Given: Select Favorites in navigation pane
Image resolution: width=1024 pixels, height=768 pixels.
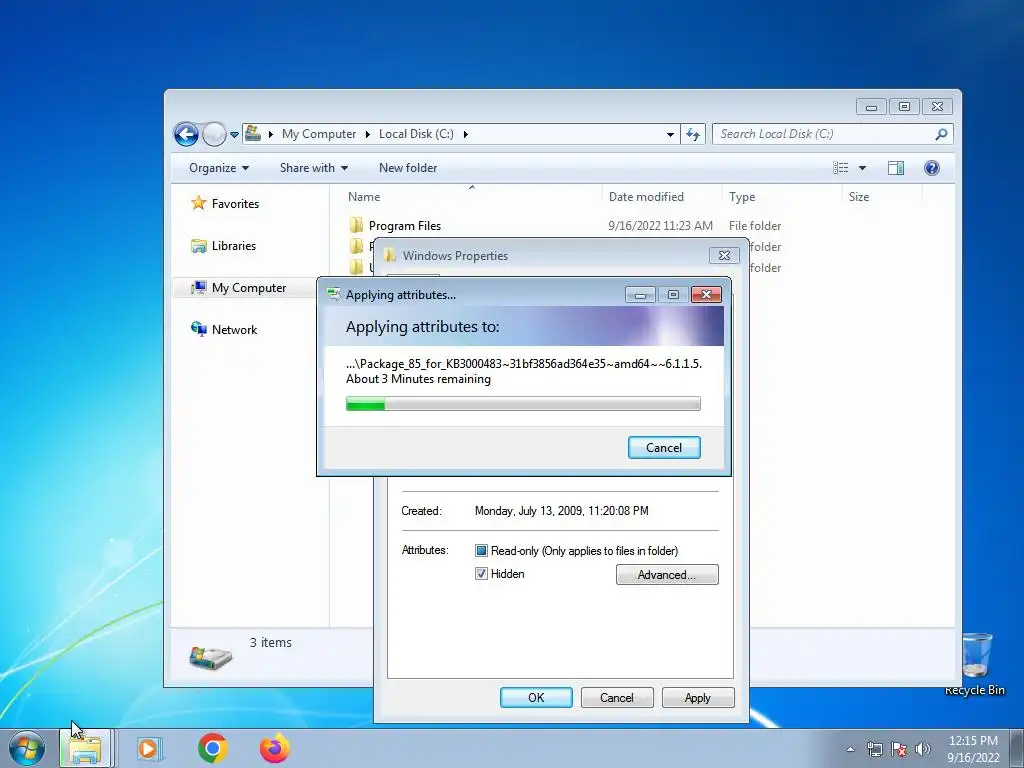Looking at the screenshot, I should click(x=235, y=204).
